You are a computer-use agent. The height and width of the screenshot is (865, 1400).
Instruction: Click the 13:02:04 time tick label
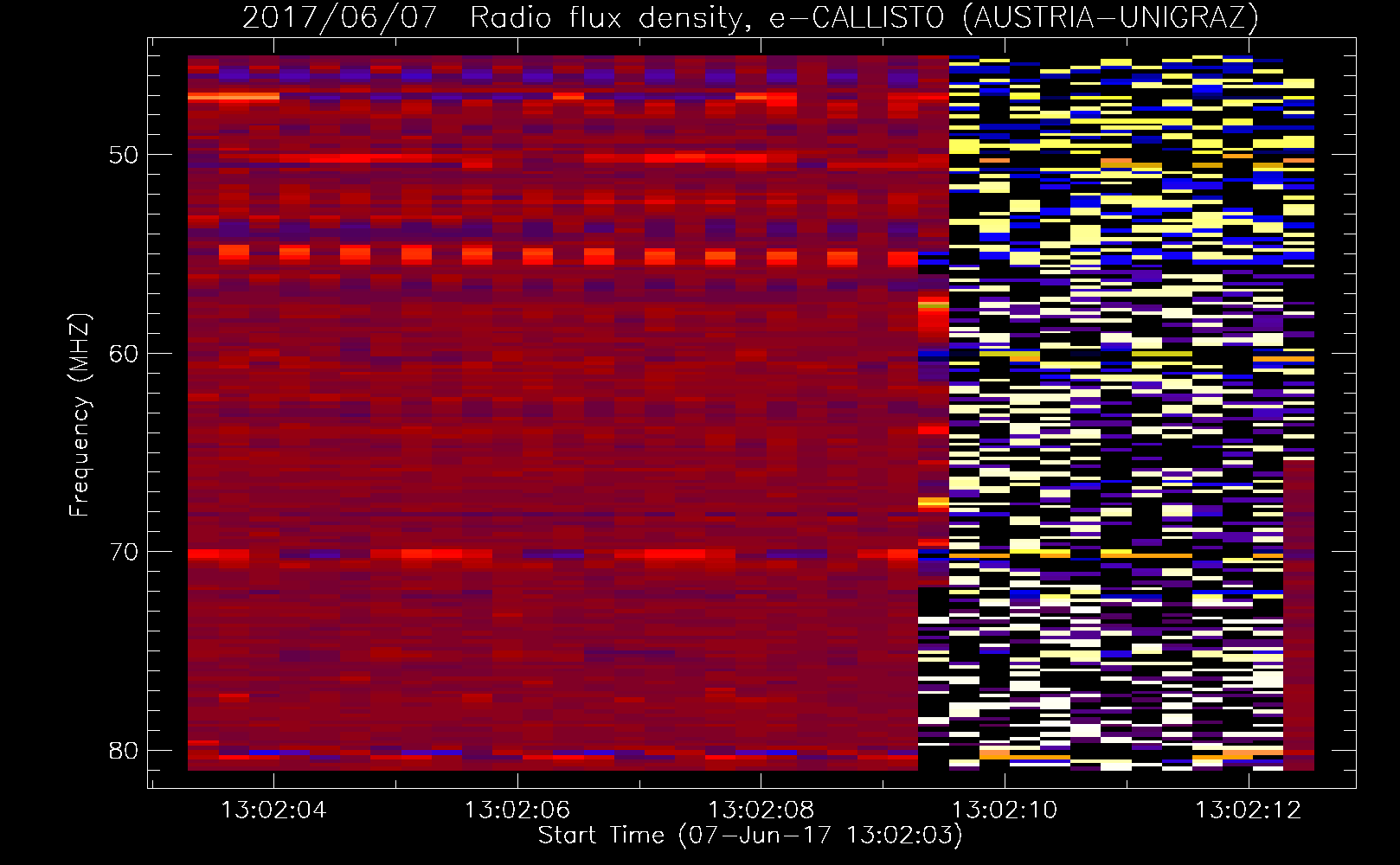(x=273, y=810)
